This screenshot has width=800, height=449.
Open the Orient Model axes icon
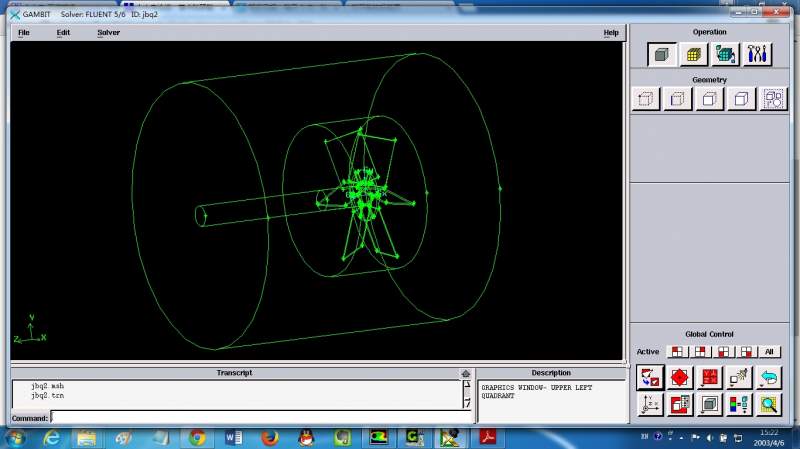click(650, 405)
